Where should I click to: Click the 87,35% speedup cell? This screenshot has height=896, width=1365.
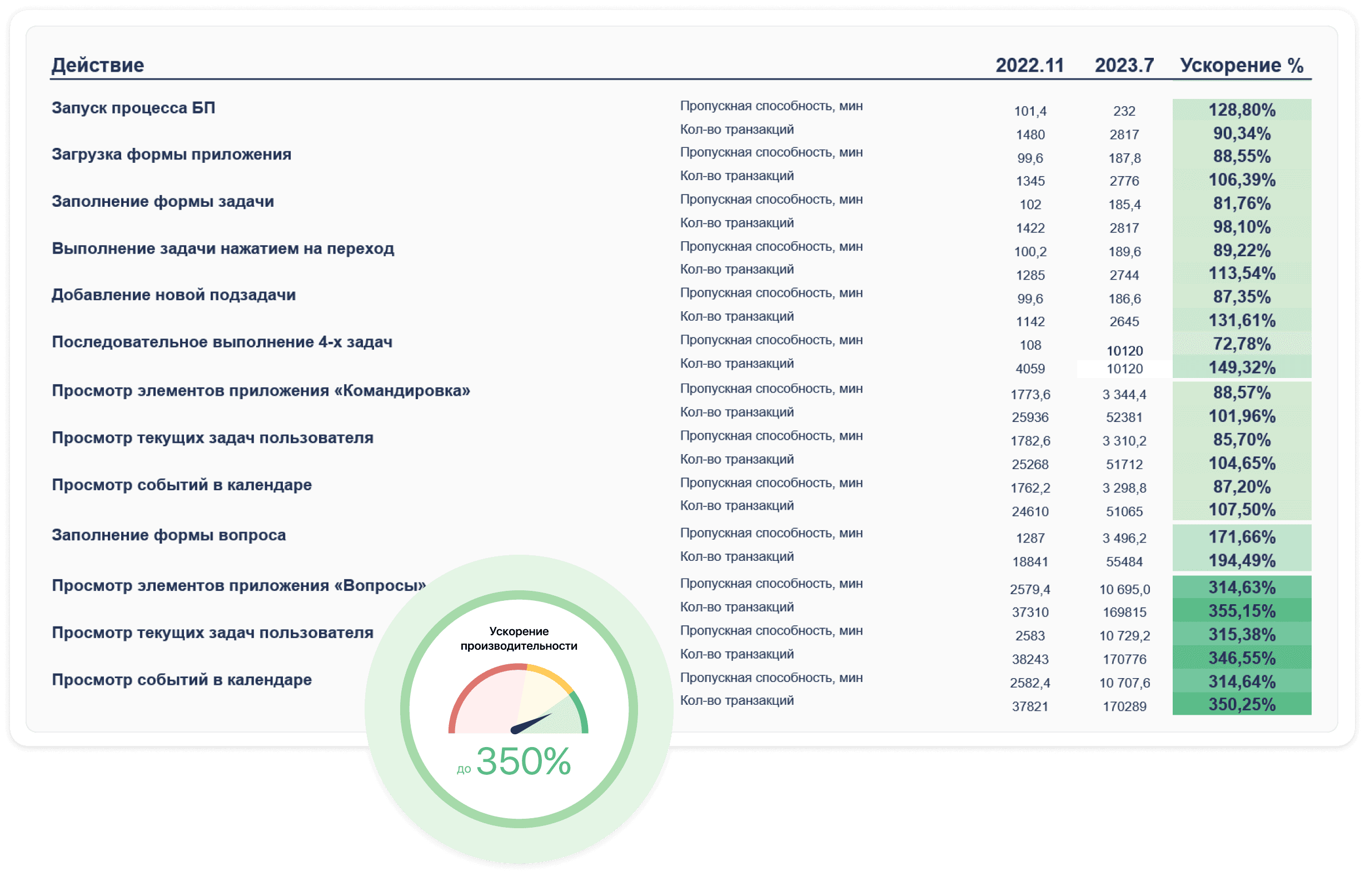coord(1242,297)
